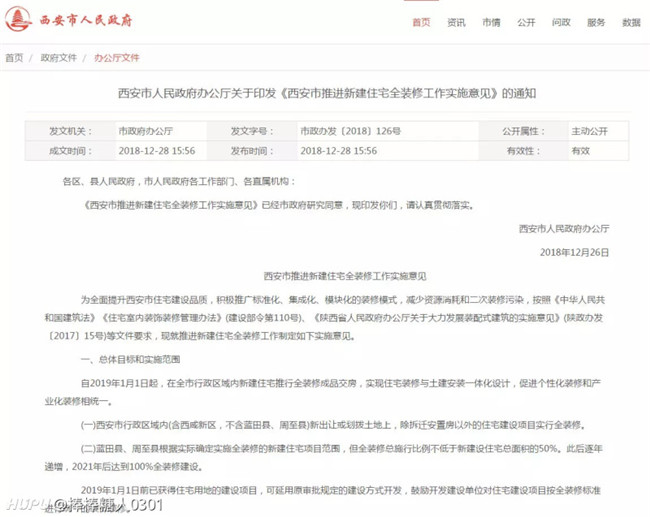Click the 主动公开 disclosure attribute value

click(x=589, y=131)
